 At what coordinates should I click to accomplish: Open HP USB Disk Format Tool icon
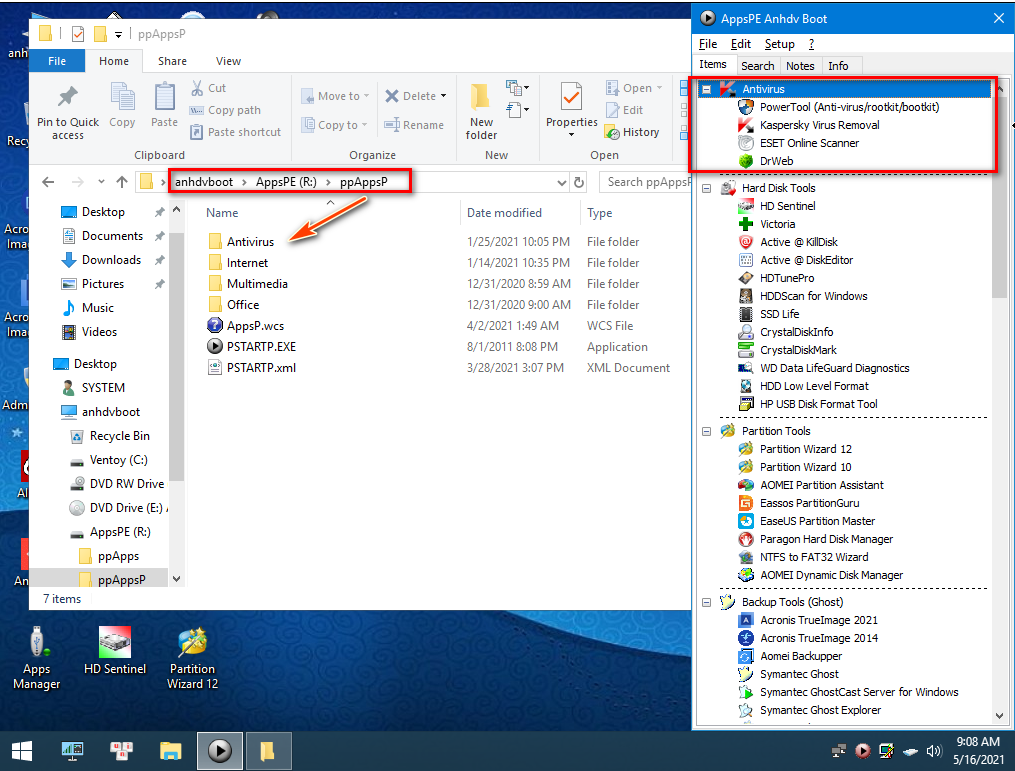(x=746, y=404)
